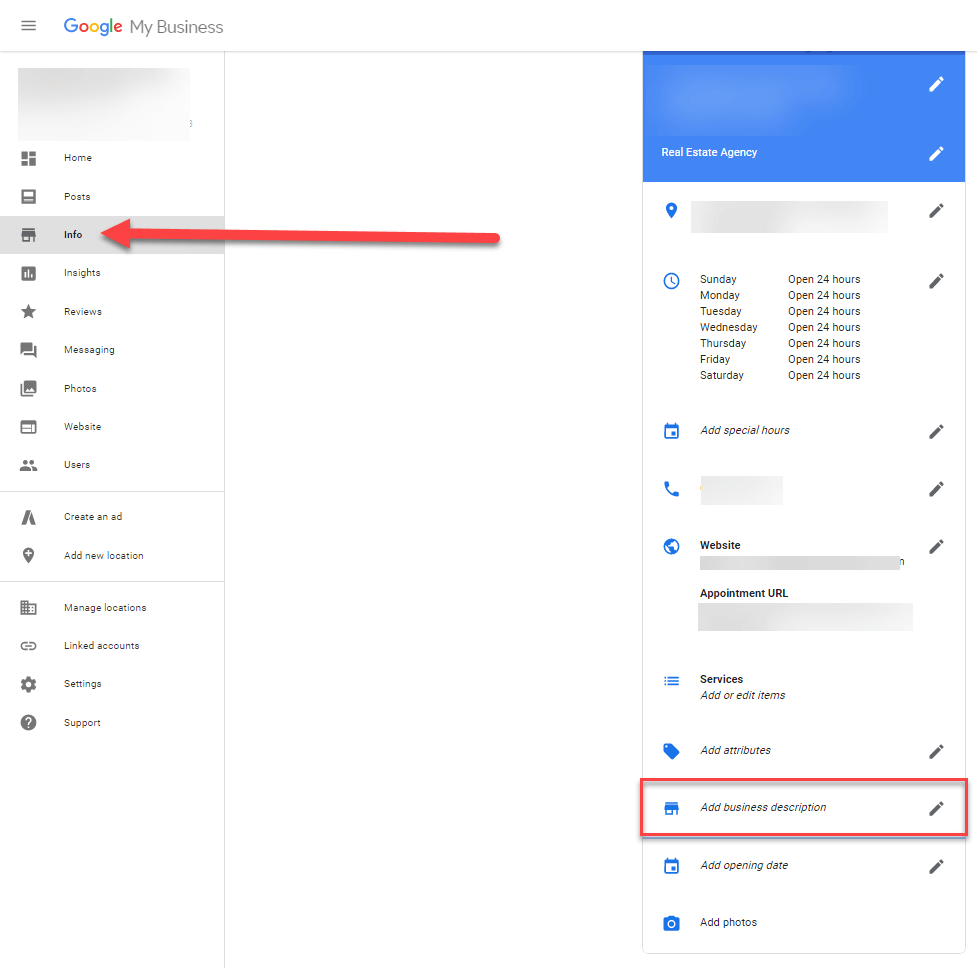Click Add photos
Screen dimensions: 977x968
coord(728,923)
